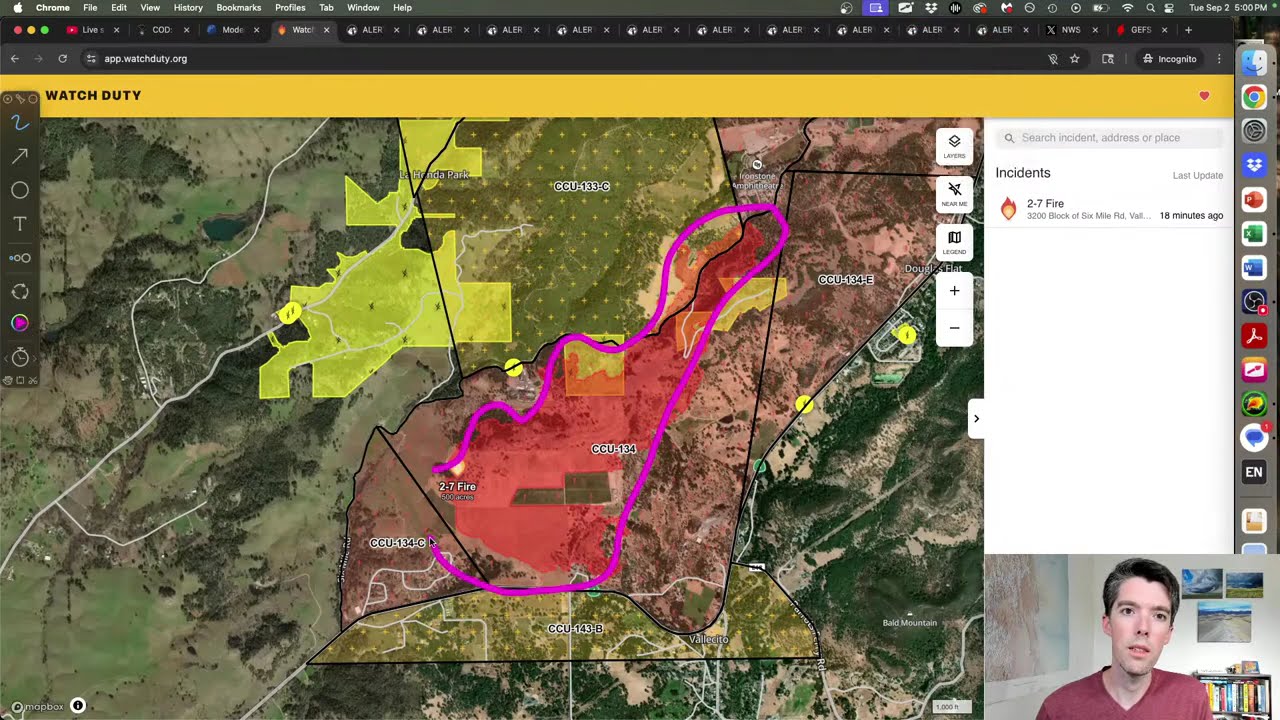
Task: Open PowerPoint from the dock
Action: coord(1254,200)
